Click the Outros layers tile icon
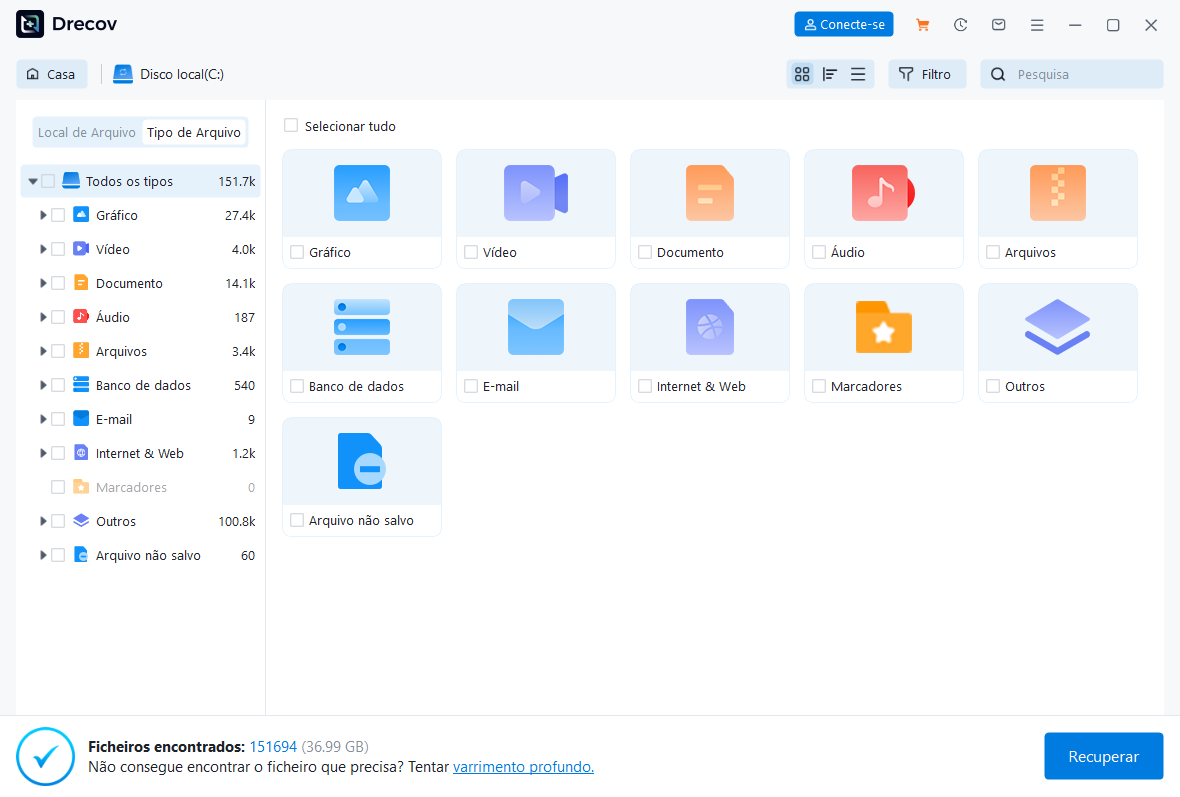 [x=1057, y=327]
